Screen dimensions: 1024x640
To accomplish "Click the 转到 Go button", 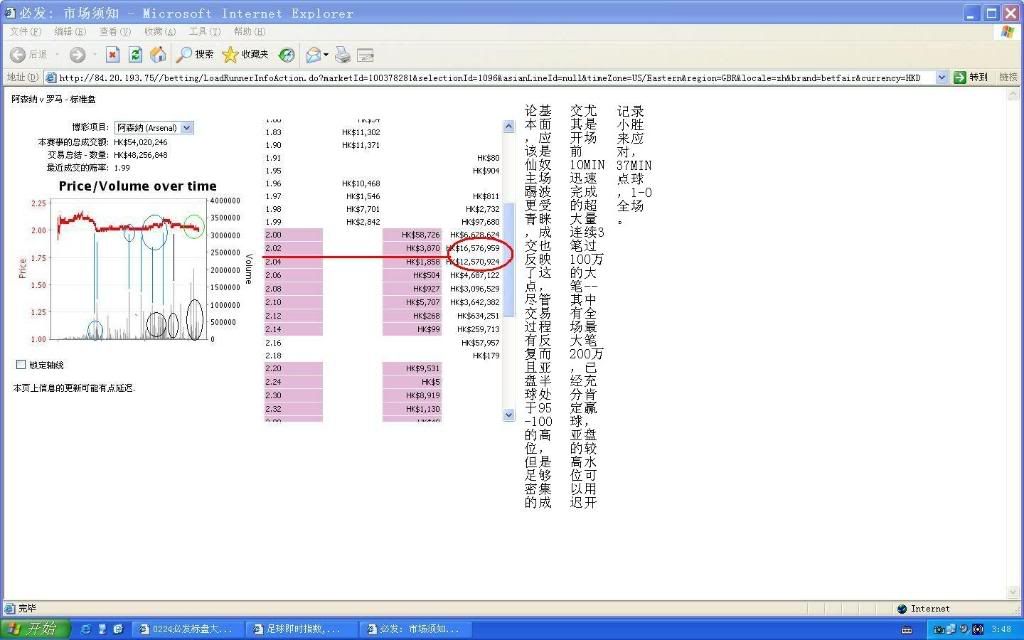I will pos(970,77).
